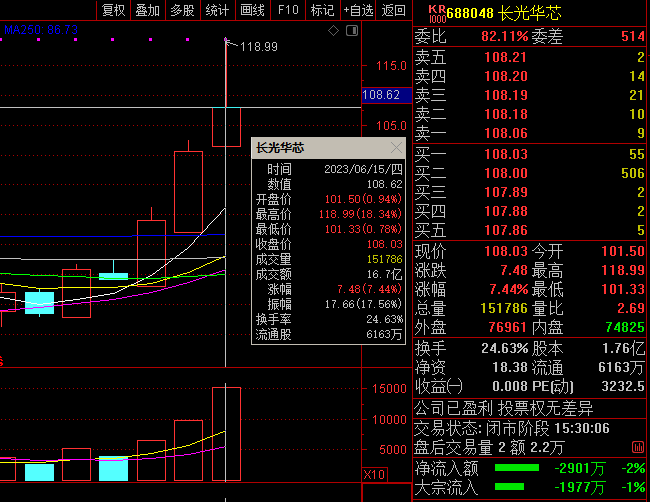Viewport: 650px width, 502px height.
Task: Click 交易状态: 闭市阶段 status line
Action: coord(512,428)
